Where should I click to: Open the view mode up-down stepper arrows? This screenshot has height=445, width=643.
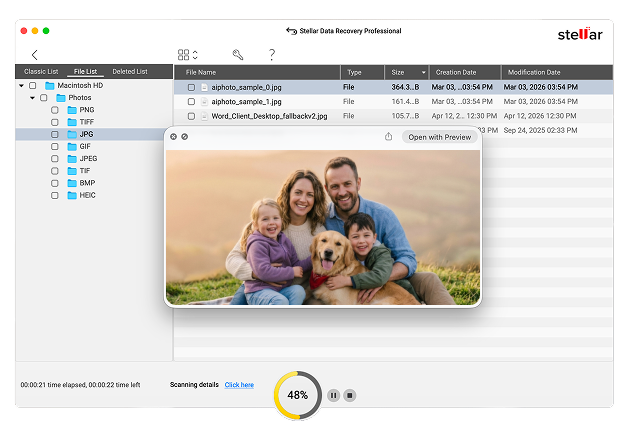pos(195,55)
